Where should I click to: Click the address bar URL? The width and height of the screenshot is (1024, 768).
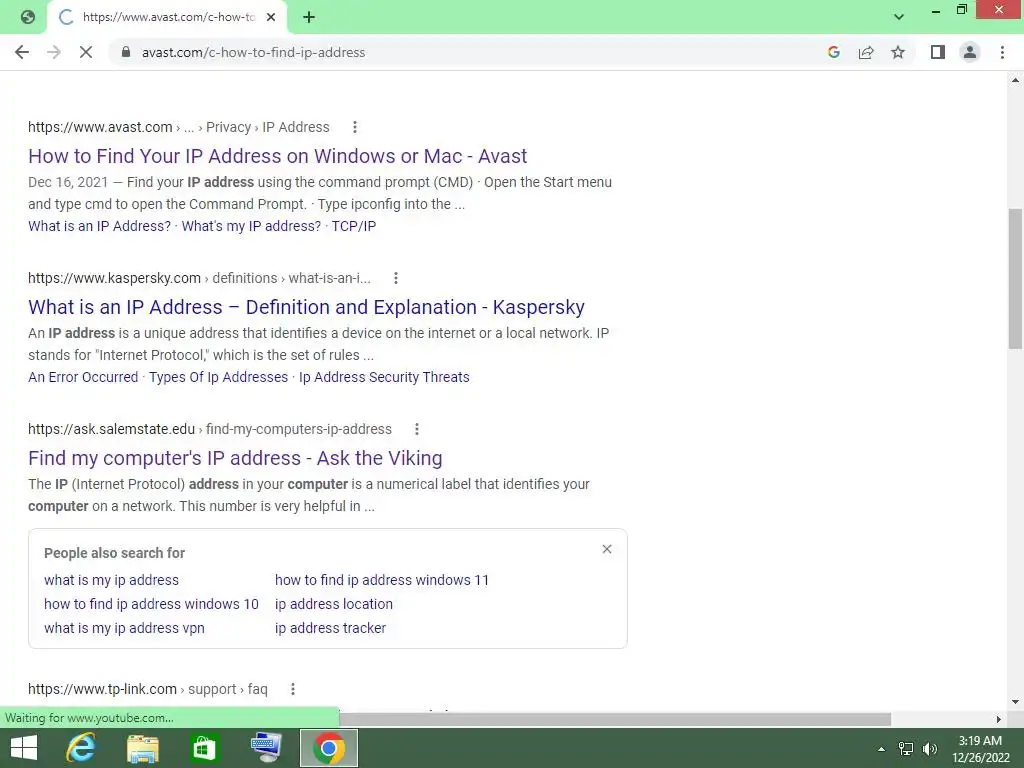pyautogui.click(x=253, y=52)
